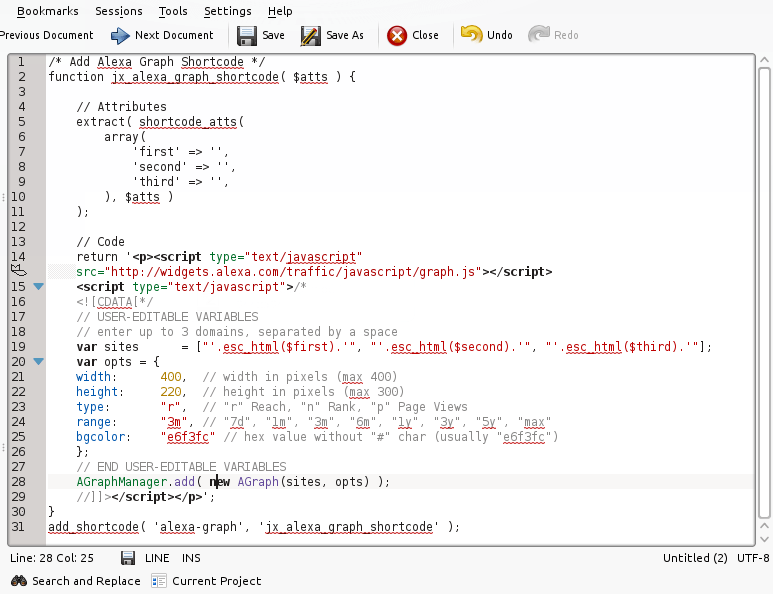Click AGraphManager on line 28
773x594 pixels.
click(x=122, y=482)
